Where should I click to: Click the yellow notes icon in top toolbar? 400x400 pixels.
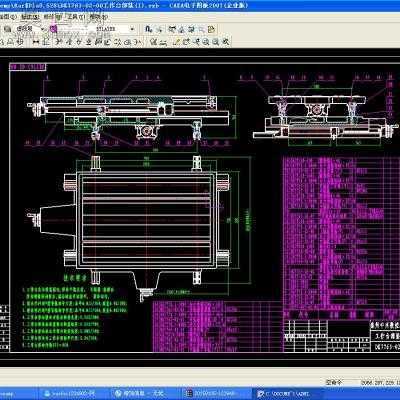(211, 29)
